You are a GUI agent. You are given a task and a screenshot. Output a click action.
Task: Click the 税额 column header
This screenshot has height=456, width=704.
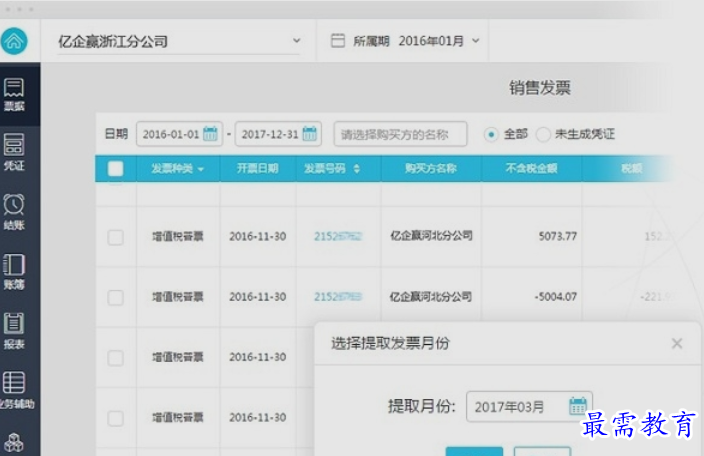coord(631,168)
